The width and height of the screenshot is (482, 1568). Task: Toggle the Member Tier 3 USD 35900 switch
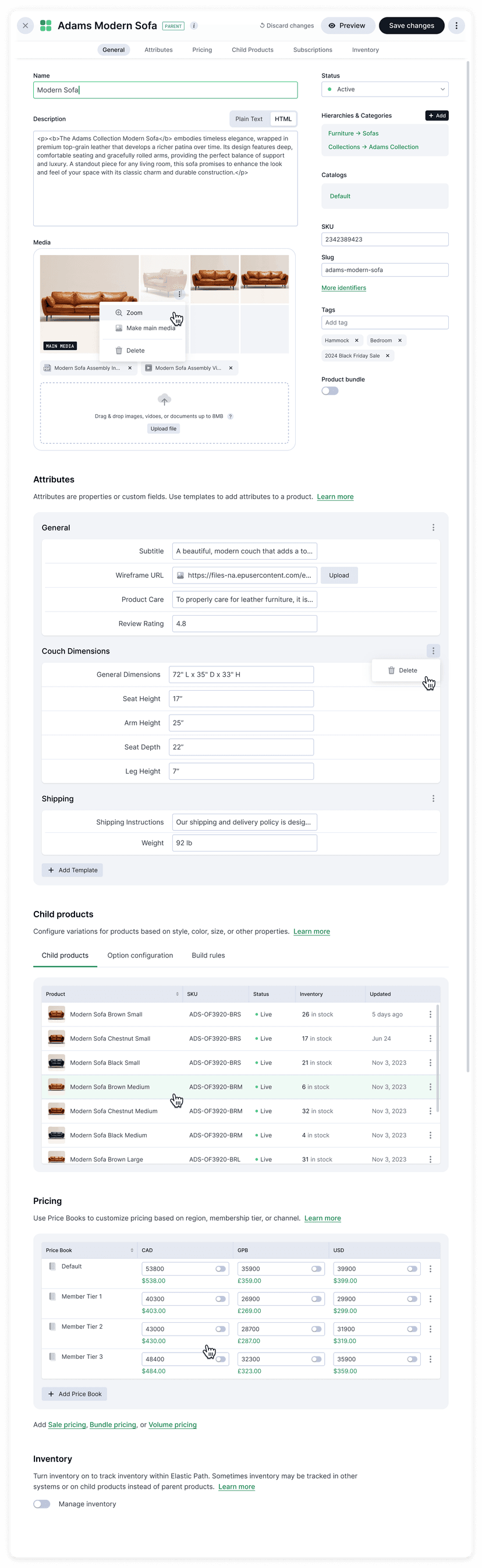tap(413, 1359)
